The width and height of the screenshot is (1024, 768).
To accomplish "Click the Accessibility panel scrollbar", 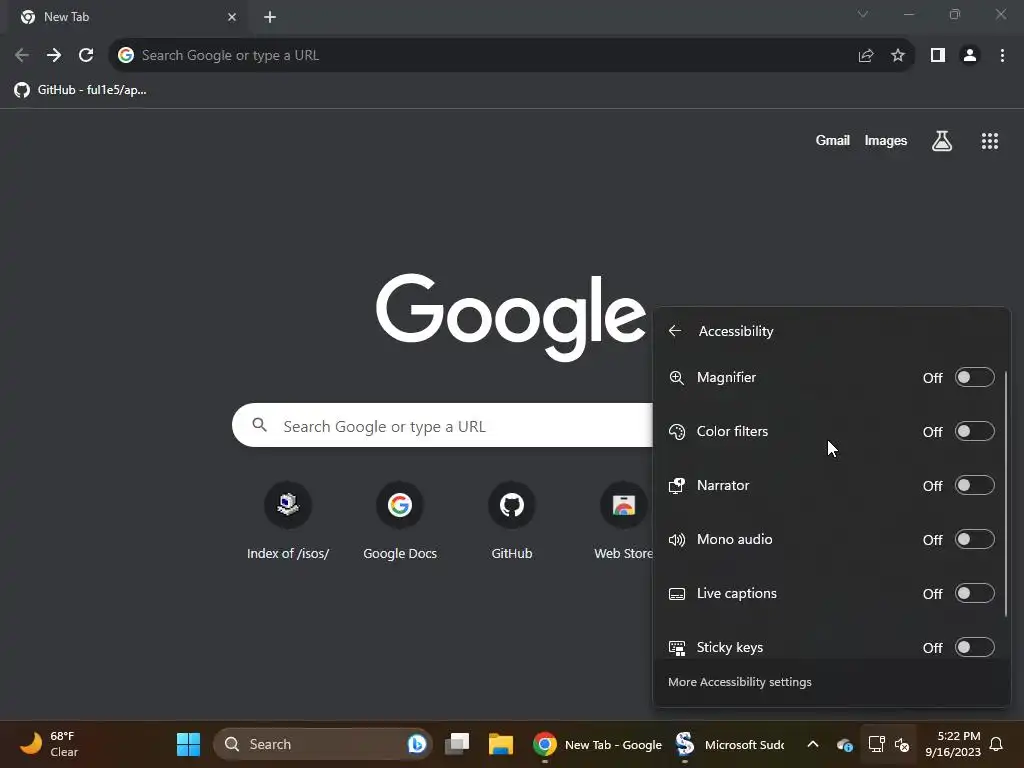I will pos(1006,494).
